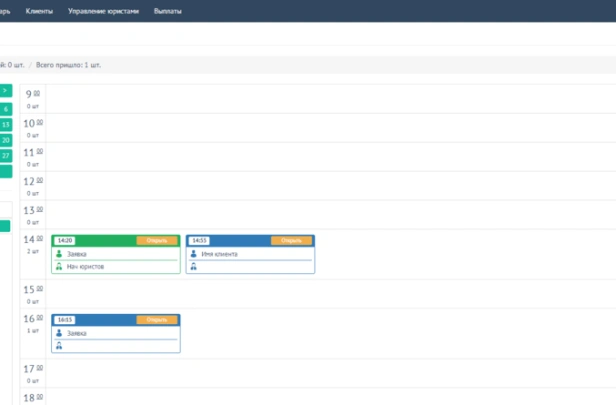Open Управление юристами in top navigation
Screen dimensions: 616x405
pos(103,11)
